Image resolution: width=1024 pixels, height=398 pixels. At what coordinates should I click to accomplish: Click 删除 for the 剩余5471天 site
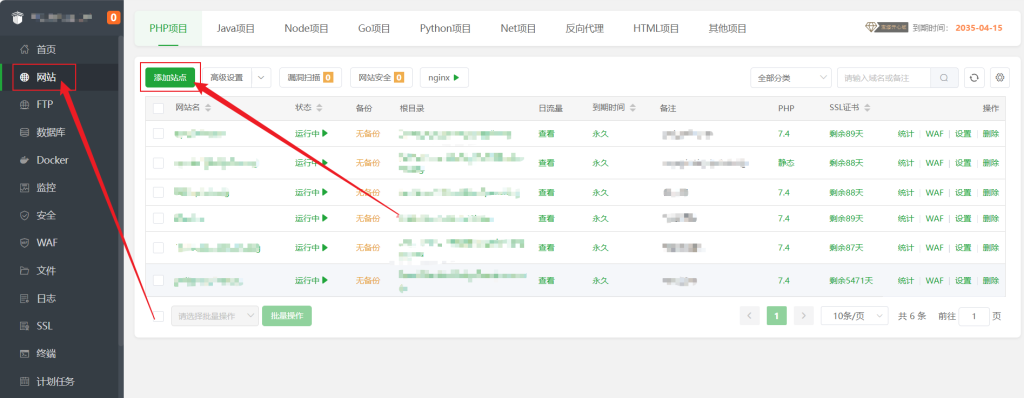pos(991,280)
